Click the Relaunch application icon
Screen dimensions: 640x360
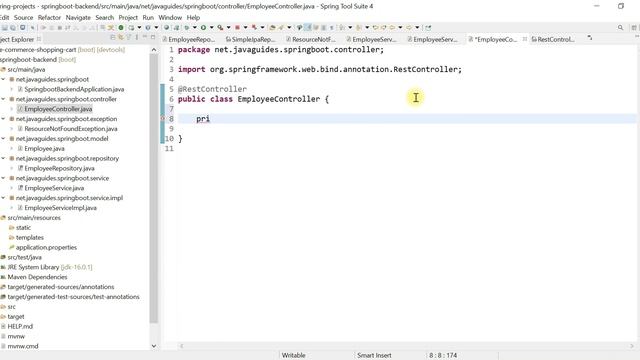pos(254,27)
